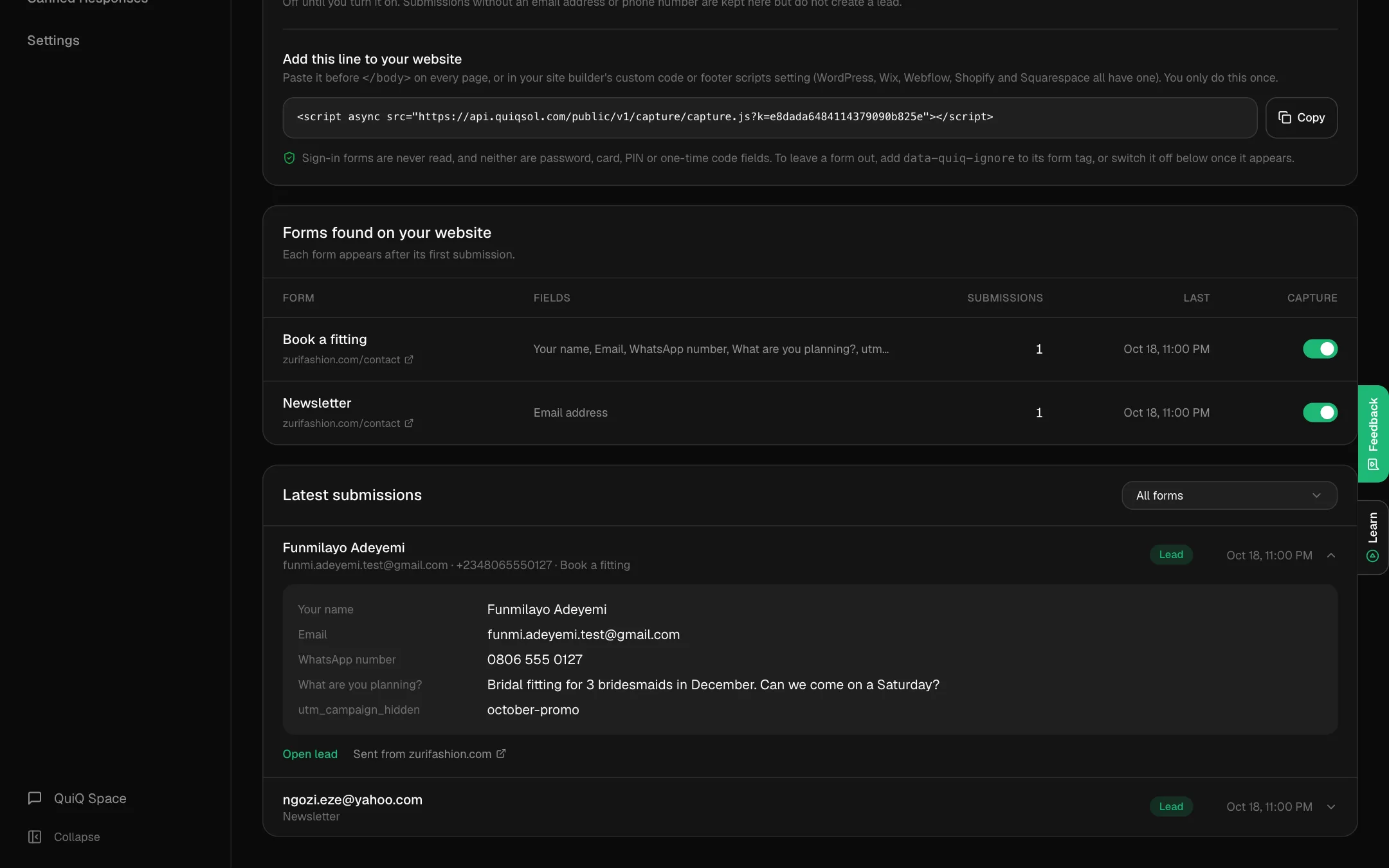
Task: Open the Book a fitting zurifashion.com/contact link
Action: pos(347,359)
